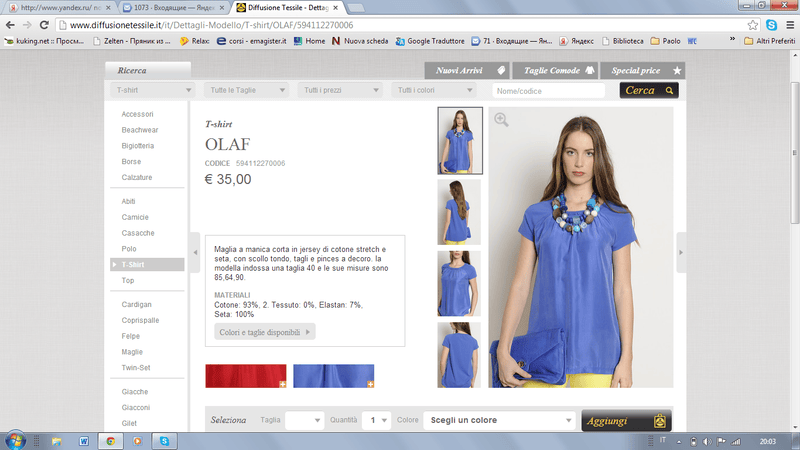This screenshot has width=800, height=450.
Task: Click address bar URL
Action: (211, 25)
